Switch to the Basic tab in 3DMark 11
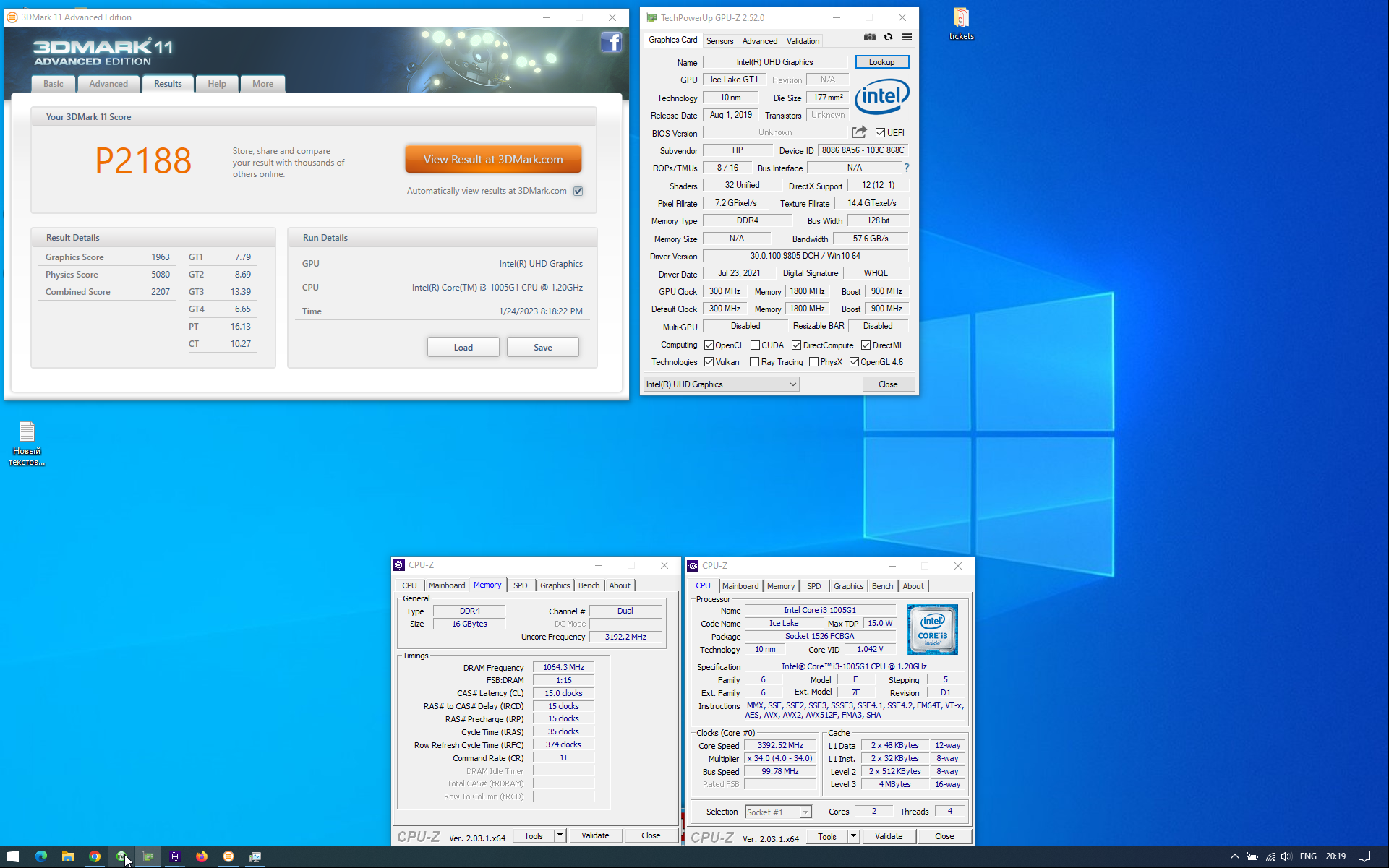 tap(54, 84)
